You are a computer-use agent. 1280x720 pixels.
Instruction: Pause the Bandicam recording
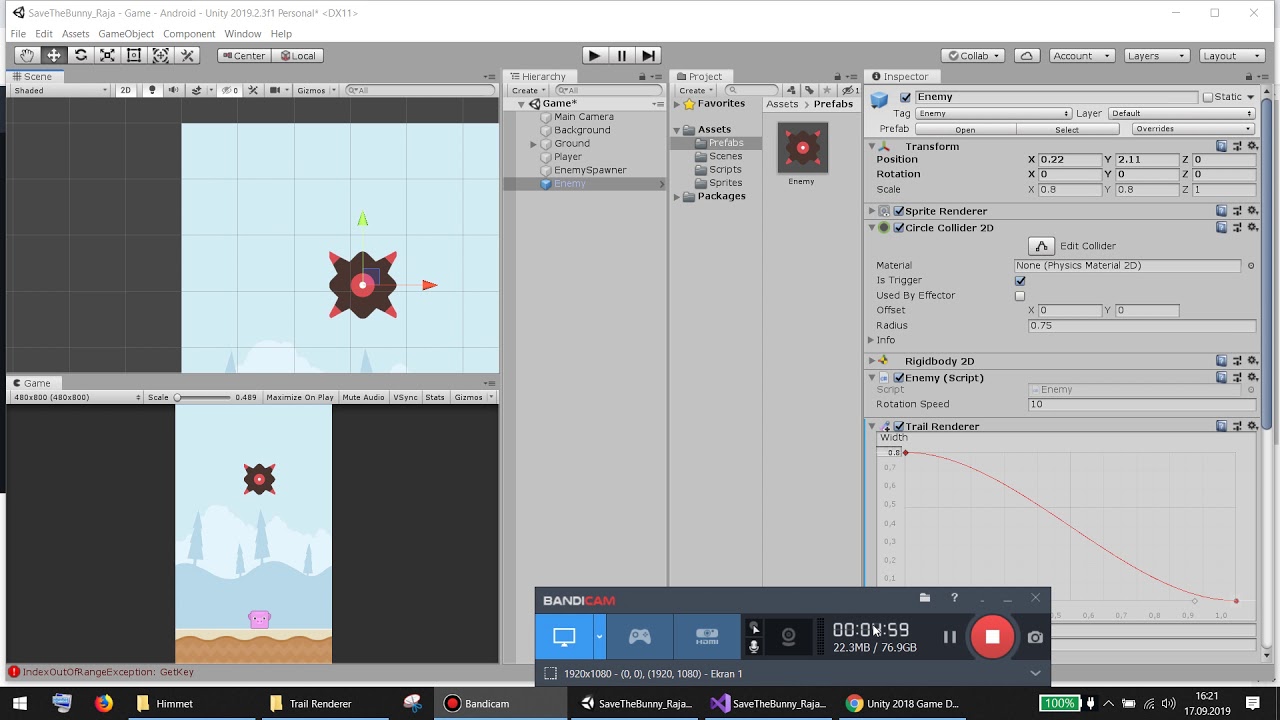[x=950, y=637]
